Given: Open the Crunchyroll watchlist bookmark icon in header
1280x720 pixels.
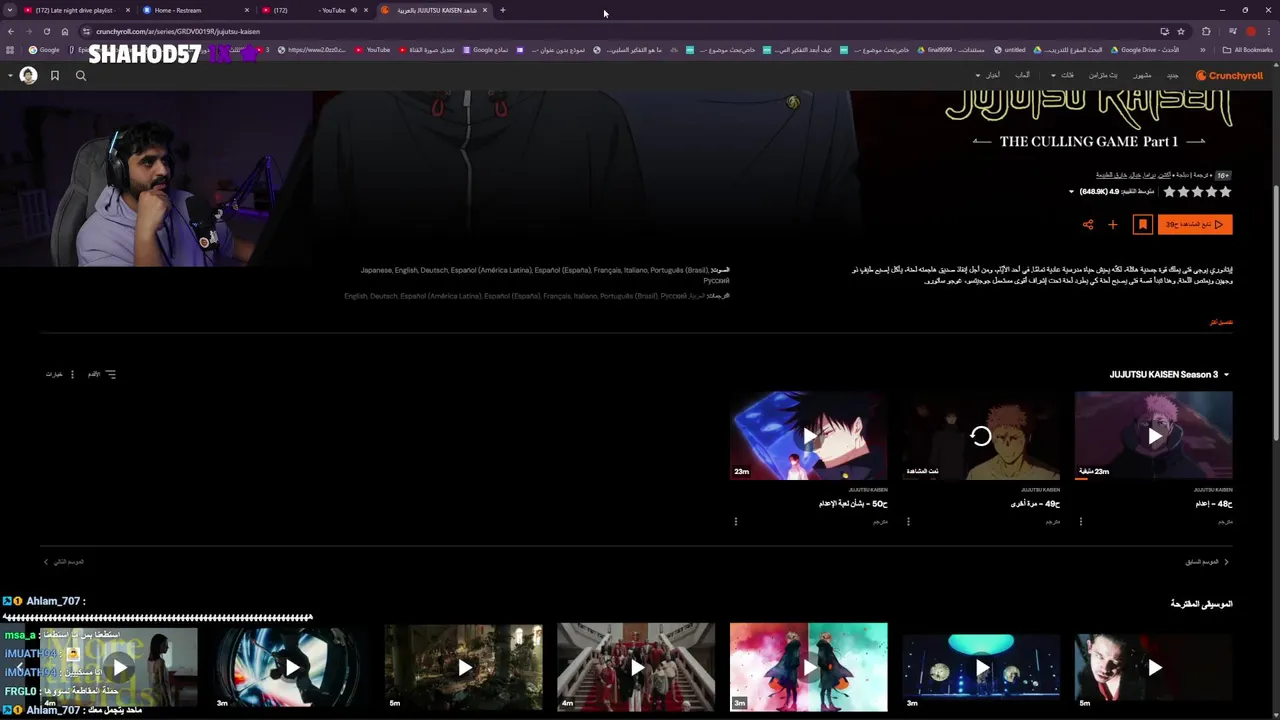Looking at the screenshot, I should (x=55, y=76).
